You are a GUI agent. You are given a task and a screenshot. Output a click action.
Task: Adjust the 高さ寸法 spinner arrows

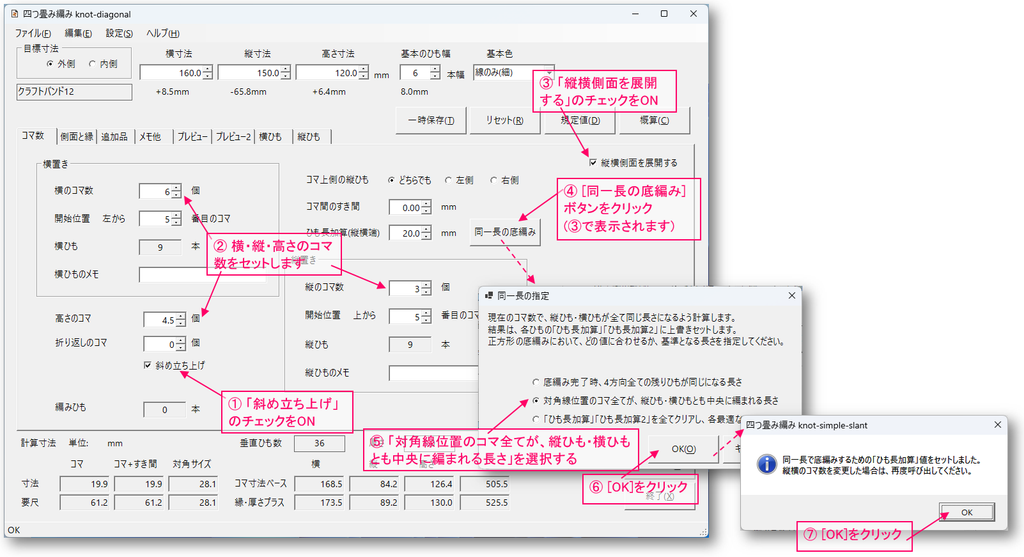click(x=364, y=73)
